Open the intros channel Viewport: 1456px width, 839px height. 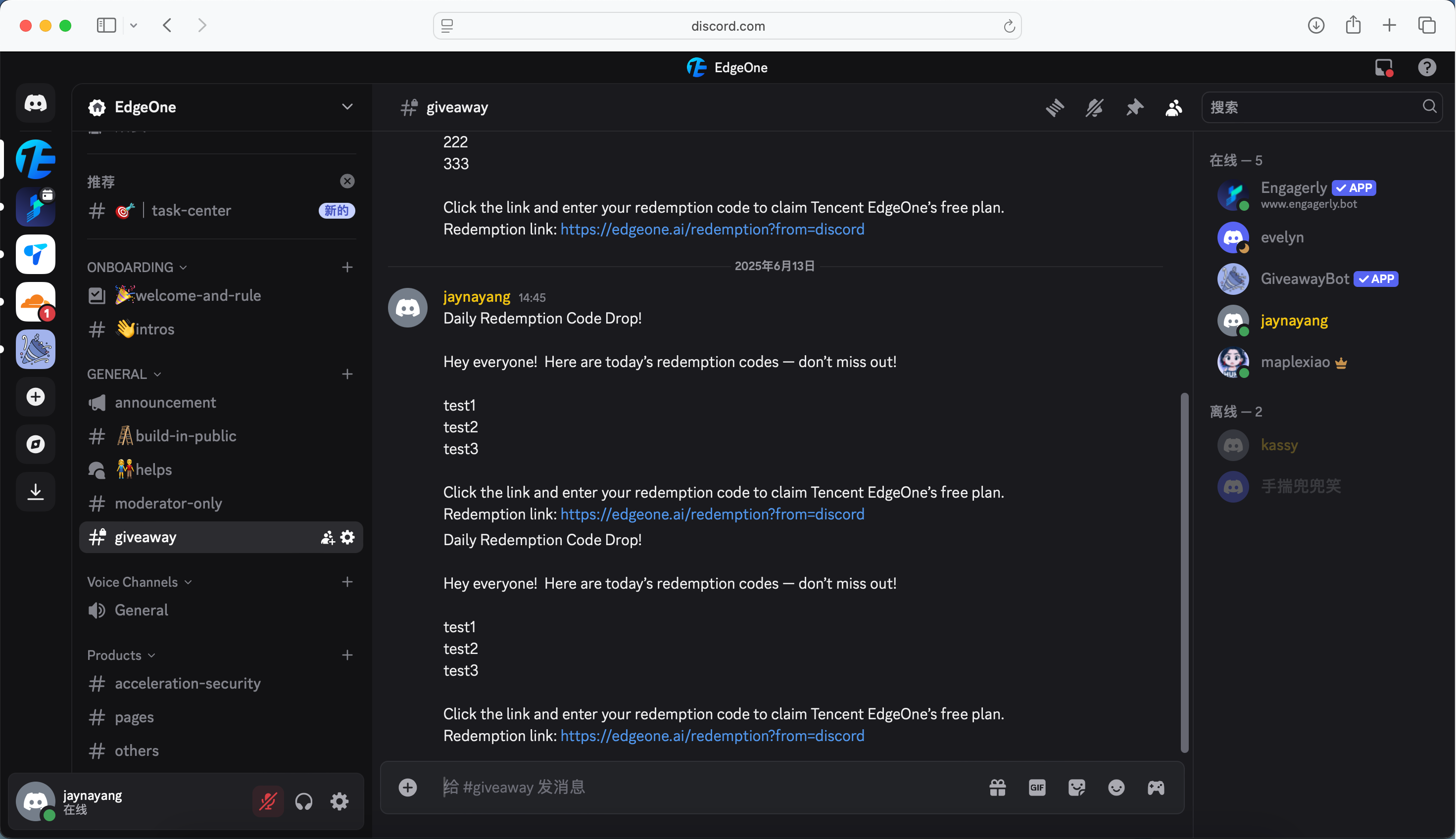pos(221,329)
